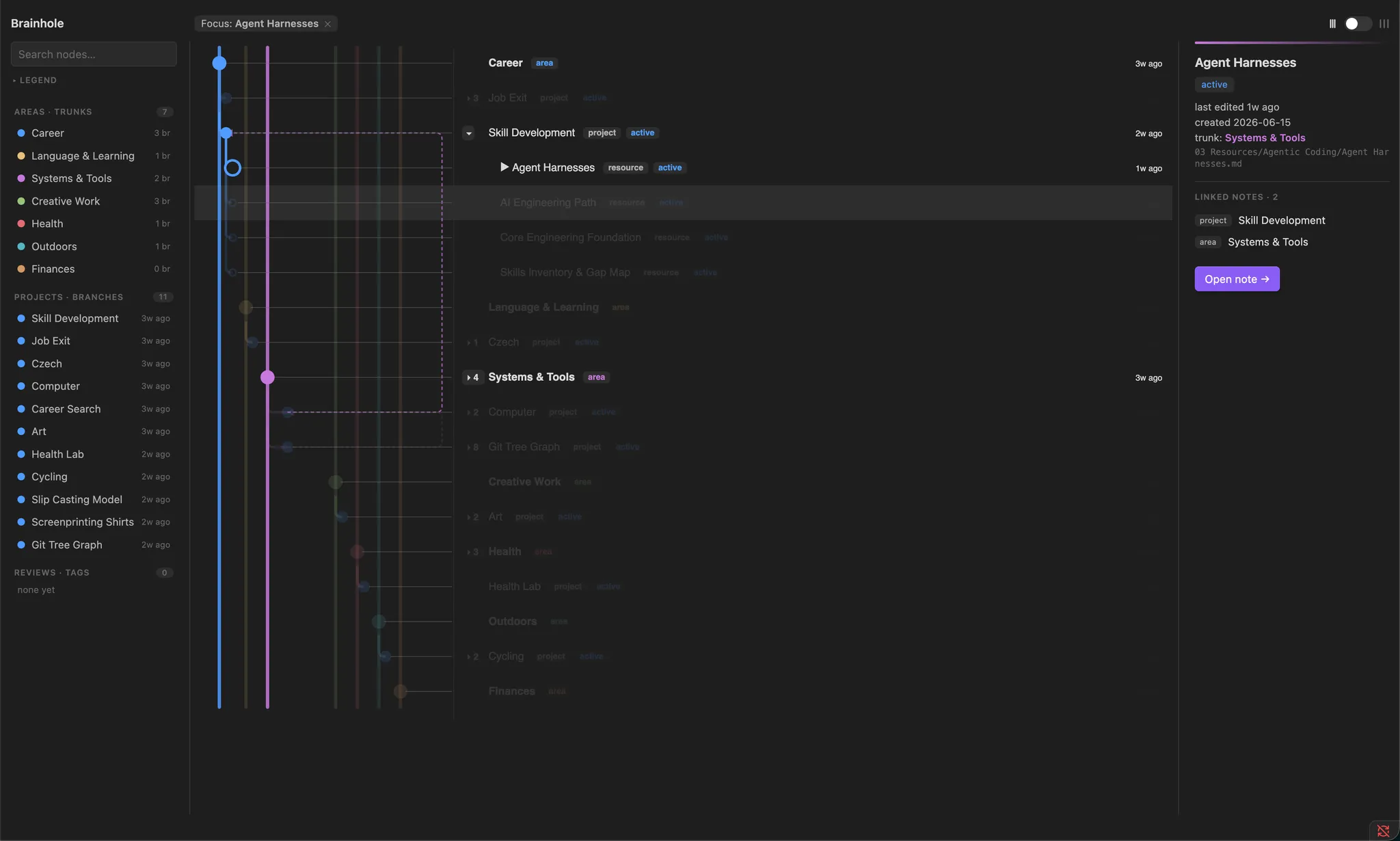
Task: Select Slip Casting Model branch
Action: [x=94, y=500]
